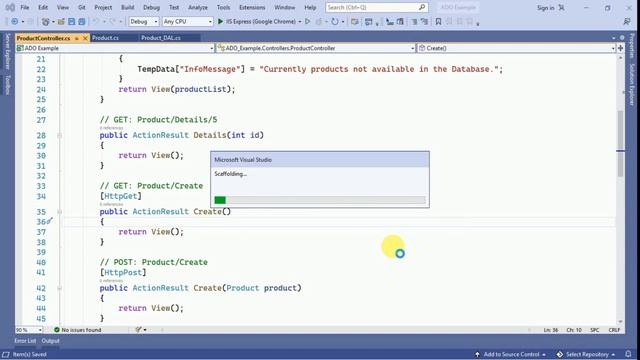Open the Toolbox side tab
The height and width of the screenshot is (360, 640).
coord(7,85)
